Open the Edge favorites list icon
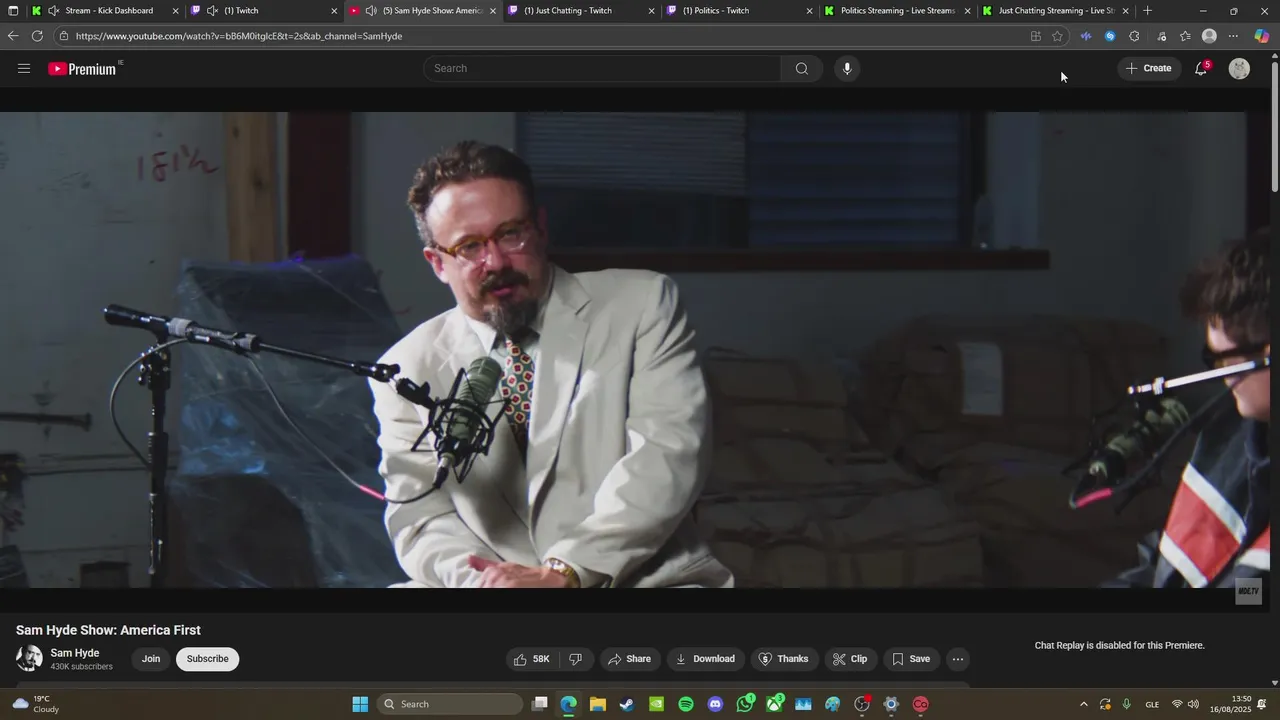 pos(1185,36)
